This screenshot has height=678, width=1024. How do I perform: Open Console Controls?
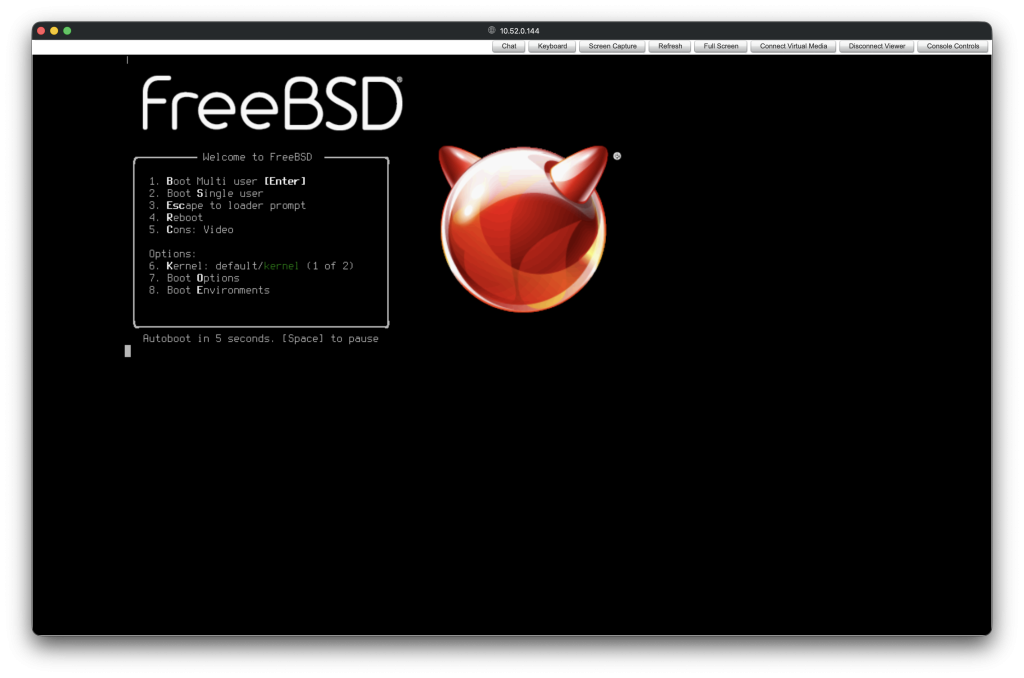tap(952, 45)
